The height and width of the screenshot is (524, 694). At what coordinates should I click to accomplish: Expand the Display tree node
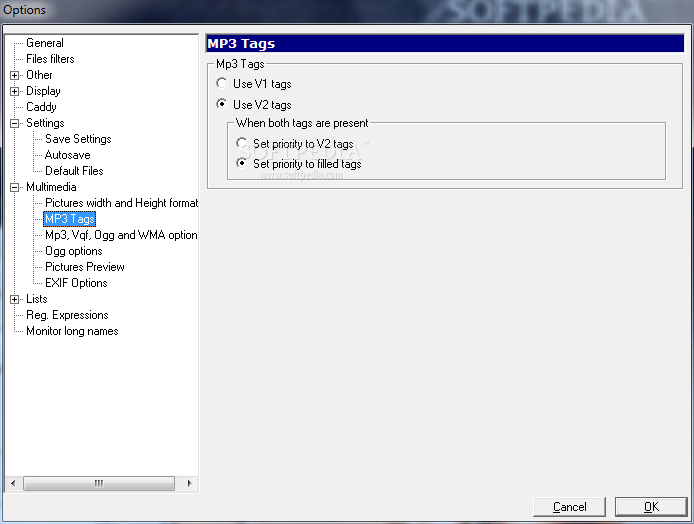click(x=14, y=91)
